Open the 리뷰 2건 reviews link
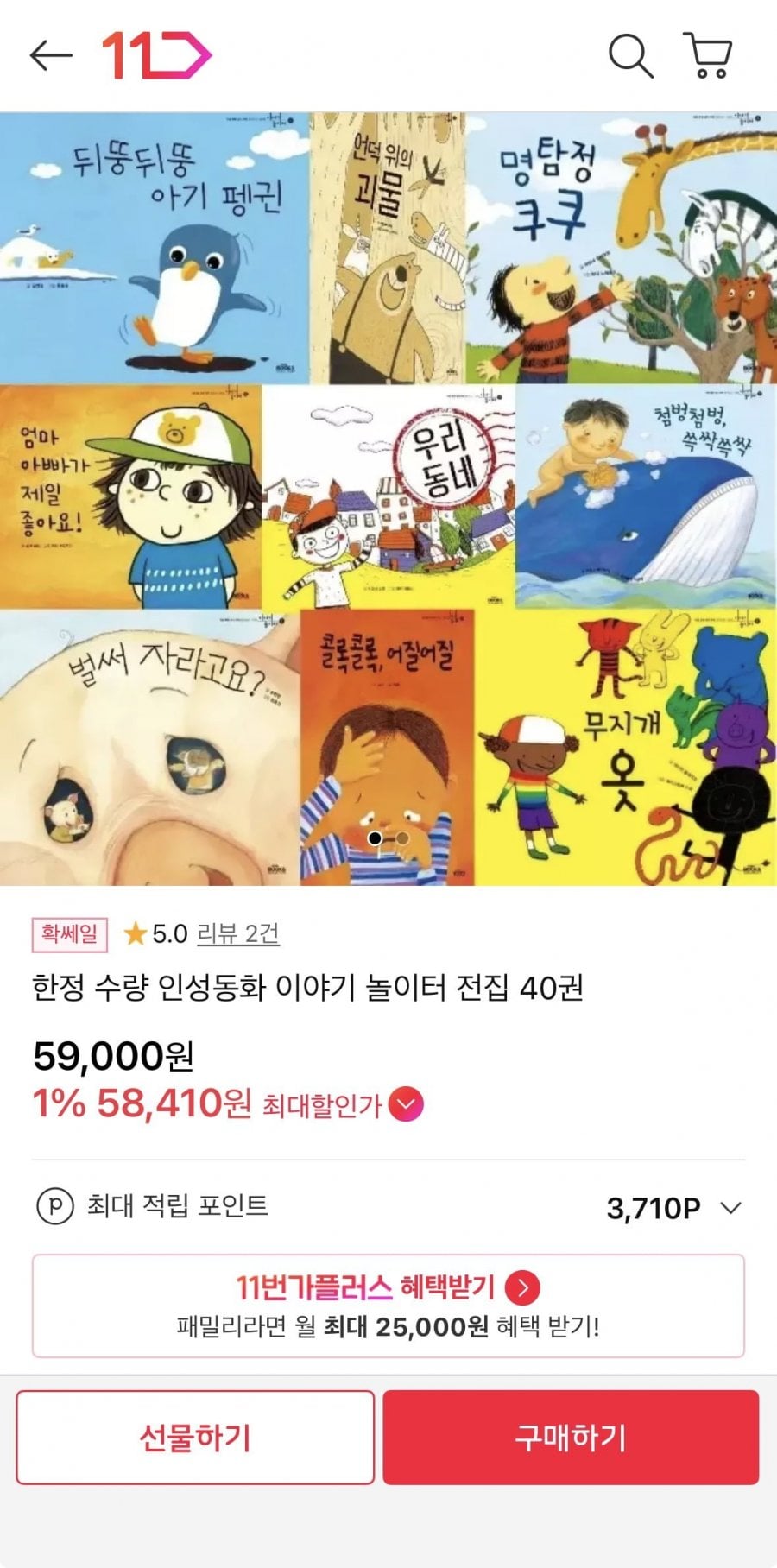This screenshot has height=1568, width=777. click(x=238, y=933)
